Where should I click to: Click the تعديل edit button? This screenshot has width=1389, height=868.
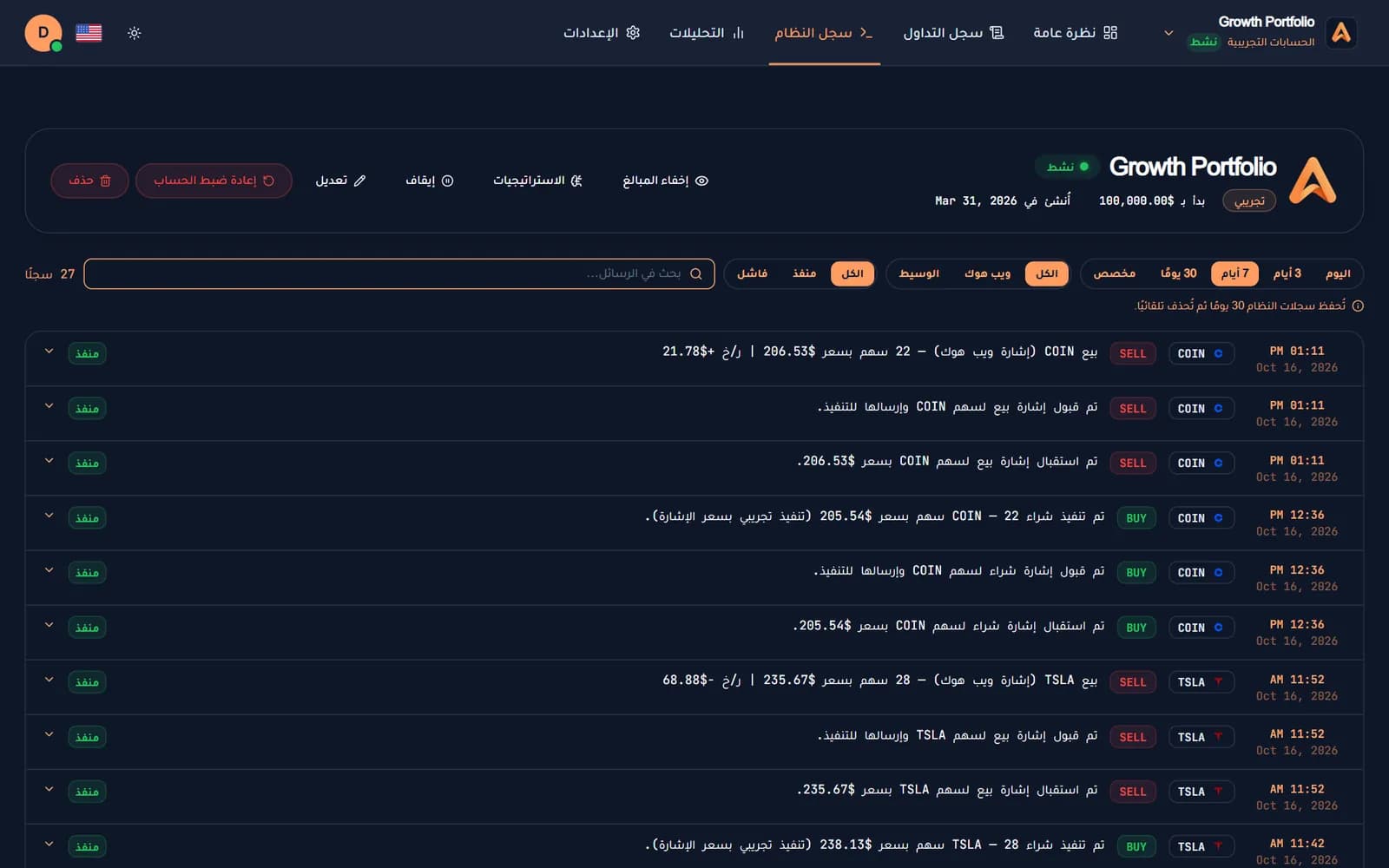[x=340, y=181]
